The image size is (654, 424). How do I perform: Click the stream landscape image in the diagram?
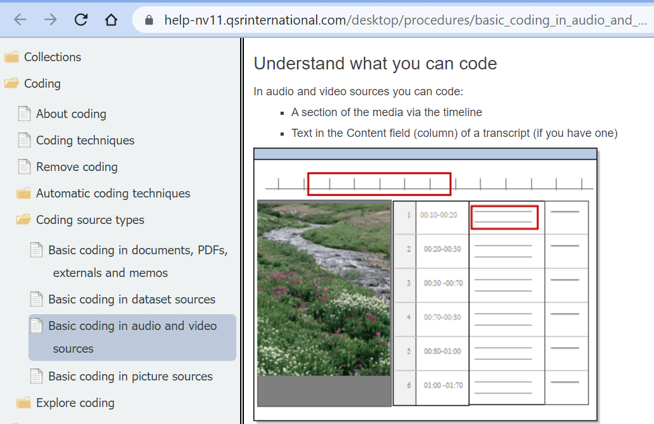(324, 288)
